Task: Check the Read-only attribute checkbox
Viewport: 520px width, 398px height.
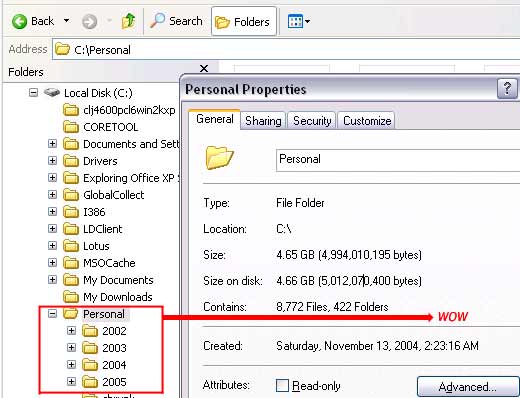Action: coord(282,386)
